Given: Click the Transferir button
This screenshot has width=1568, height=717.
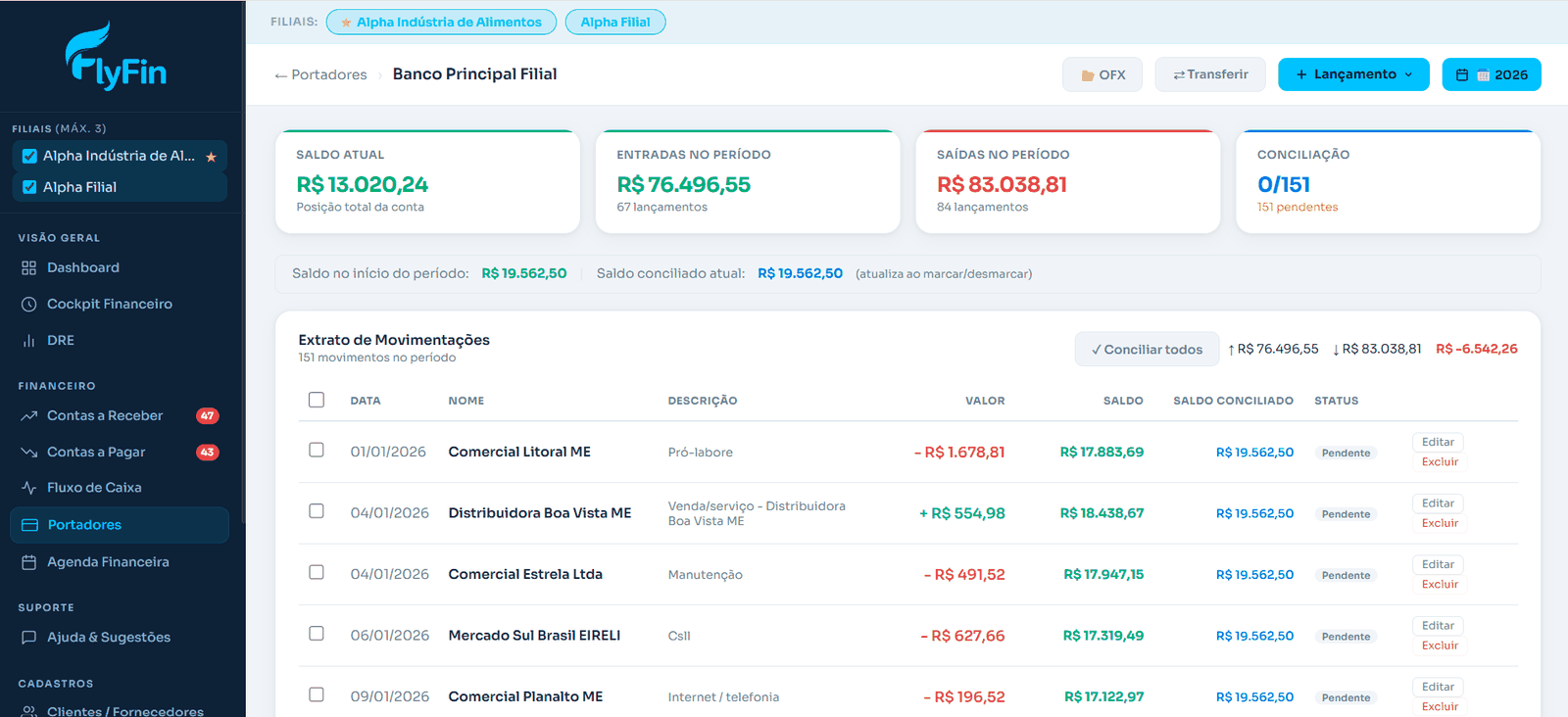Looking at the screenshot, I should pyautogui.click(x=1210, y=74).
